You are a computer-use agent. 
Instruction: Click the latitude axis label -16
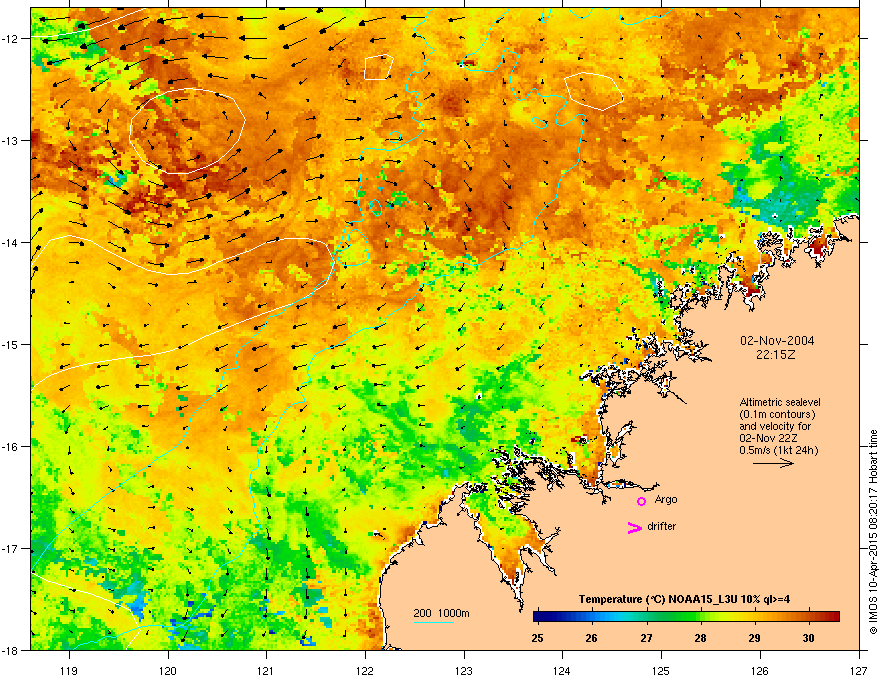tap(10, 447)
